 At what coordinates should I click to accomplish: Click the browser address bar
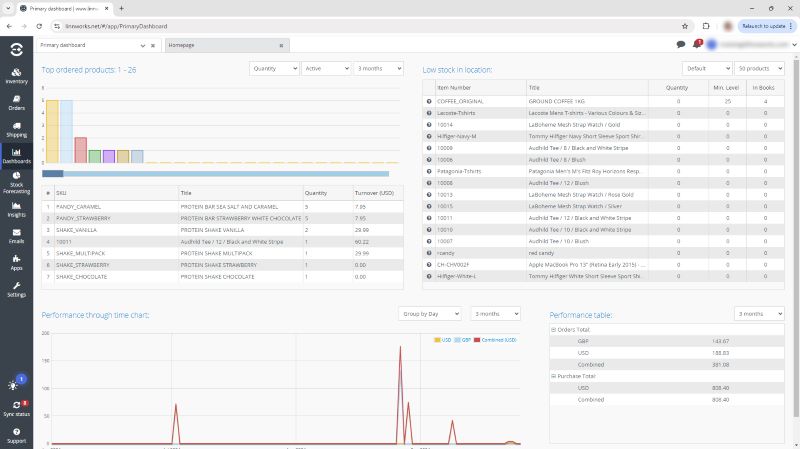click(367, 26)
